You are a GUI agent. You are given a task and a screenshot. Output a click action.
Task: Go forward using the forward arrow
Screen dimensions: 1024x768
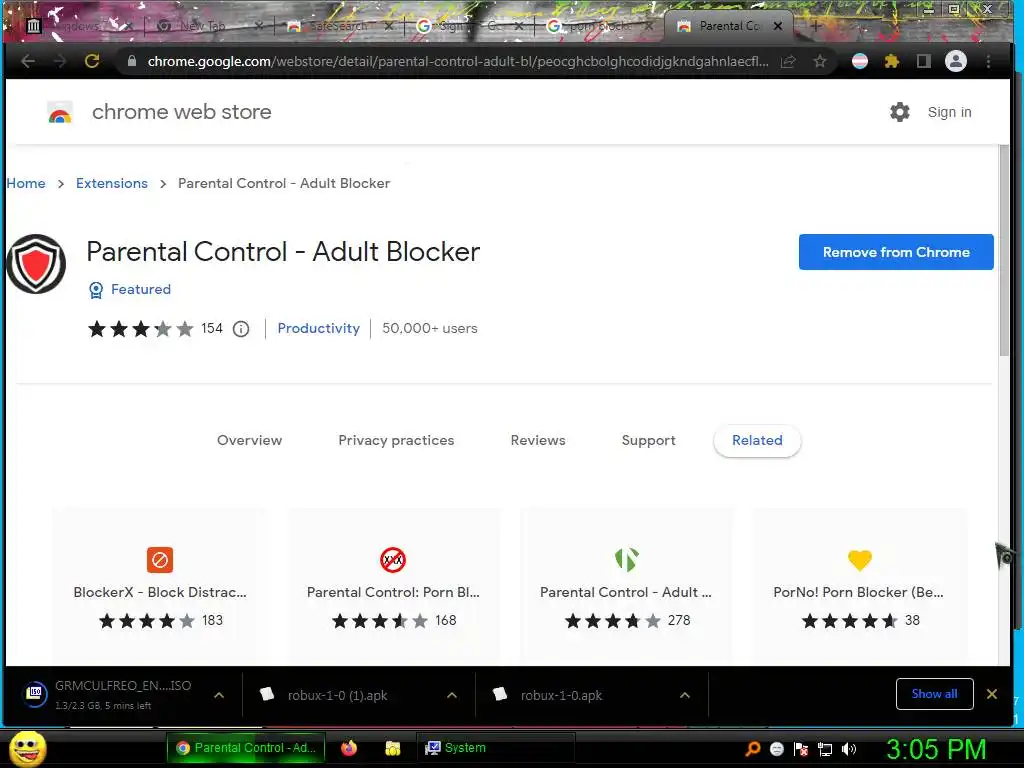tap(60, 61)
